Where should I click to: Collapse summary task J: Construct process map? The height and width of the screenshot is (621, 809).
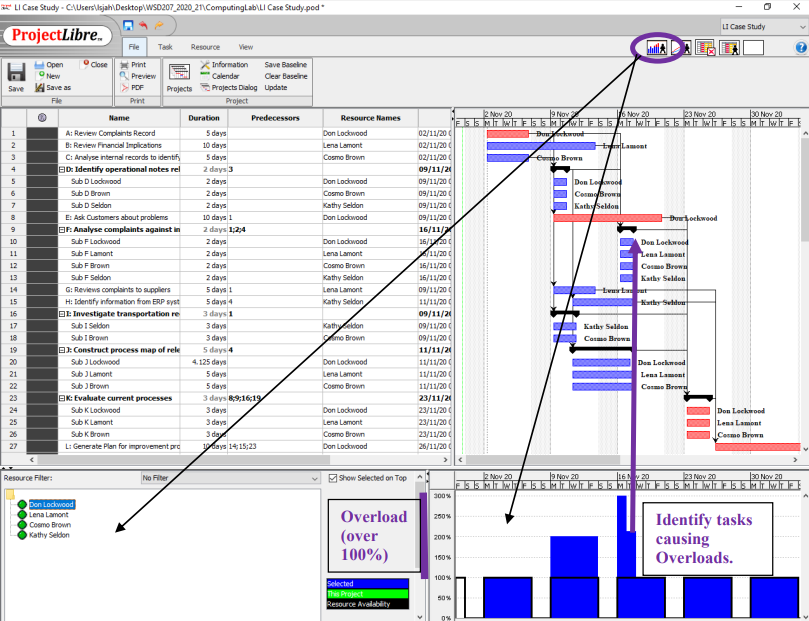point(62,350)
